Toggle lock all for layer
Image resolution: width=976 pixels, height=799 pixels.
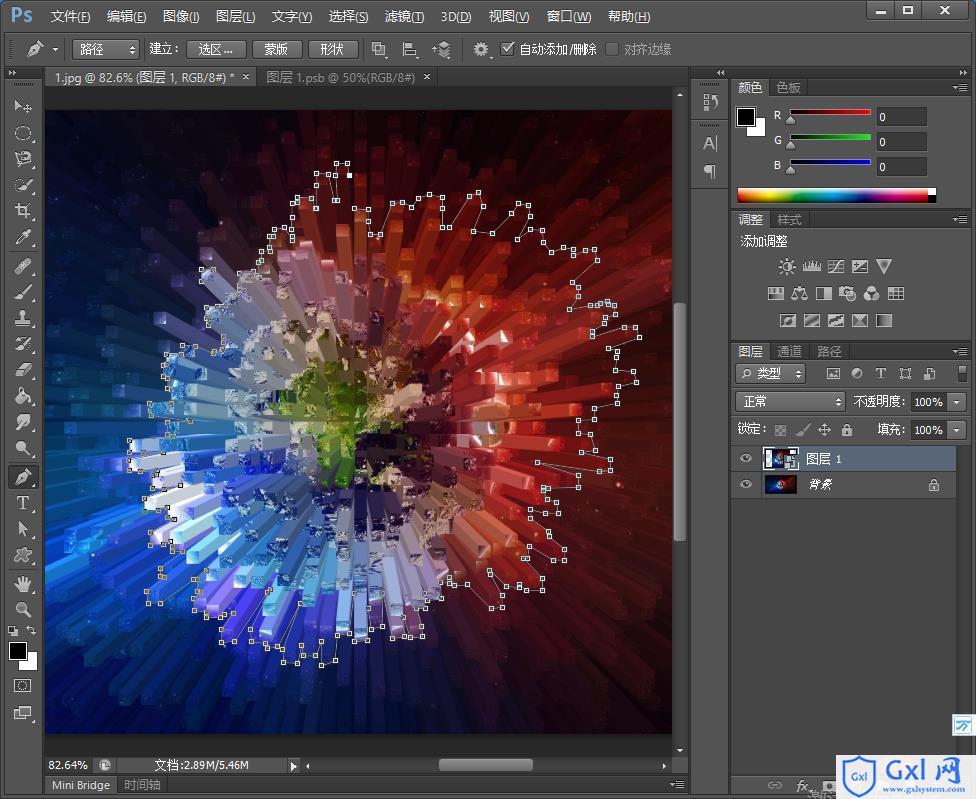click(847, 429)
